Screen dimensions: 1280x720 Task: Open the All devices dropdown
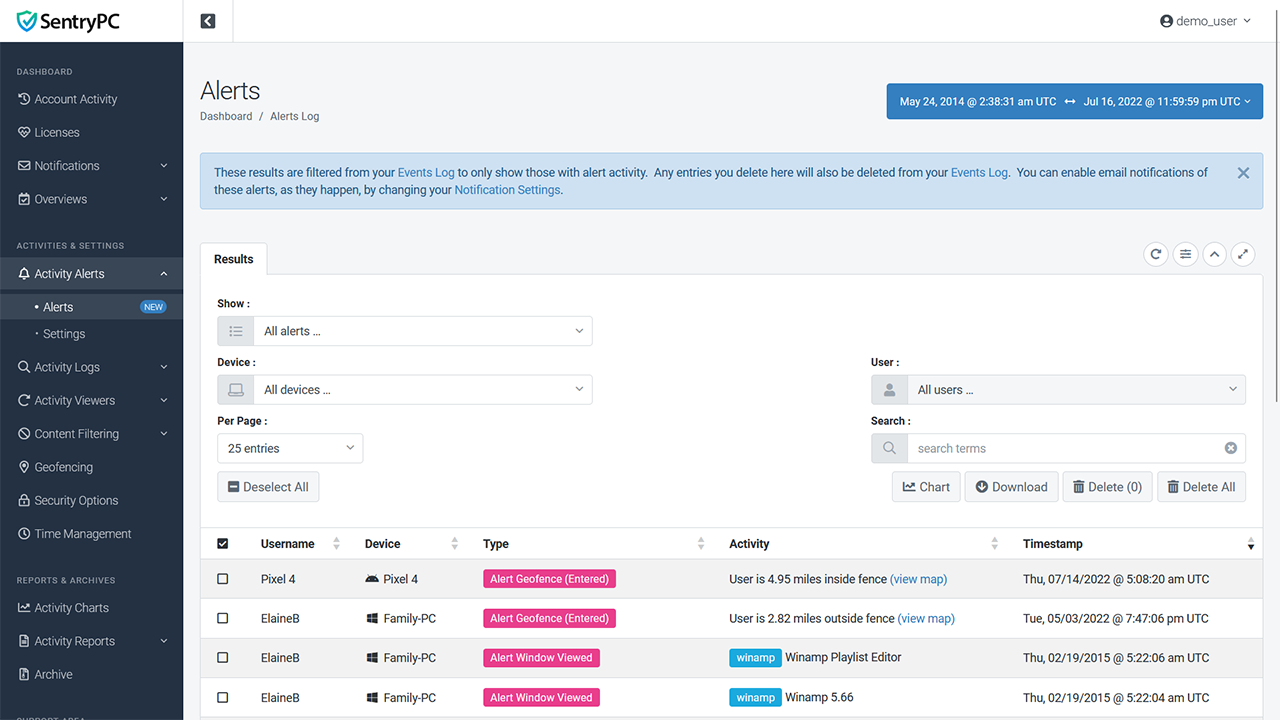(x=423, y=390)
